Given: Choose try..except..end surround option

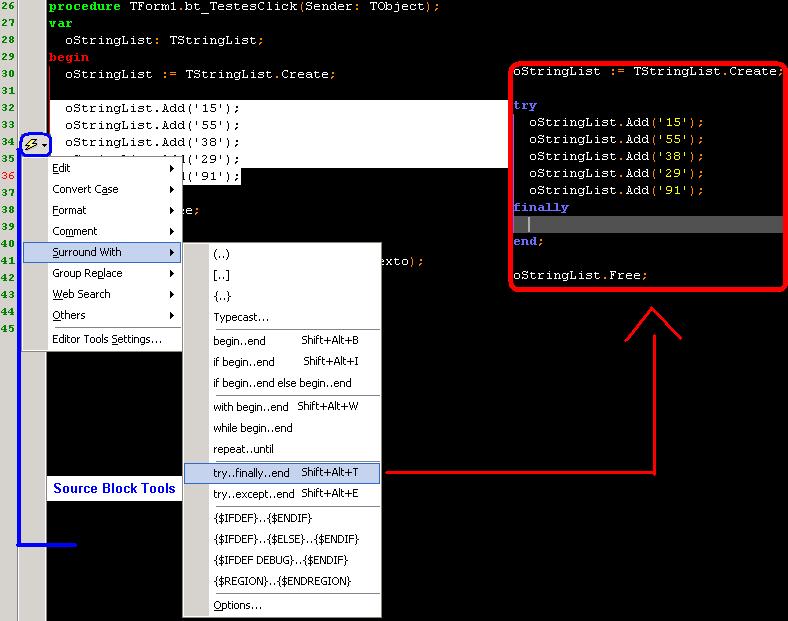Looking at the screenshot, I should point(282,494).
